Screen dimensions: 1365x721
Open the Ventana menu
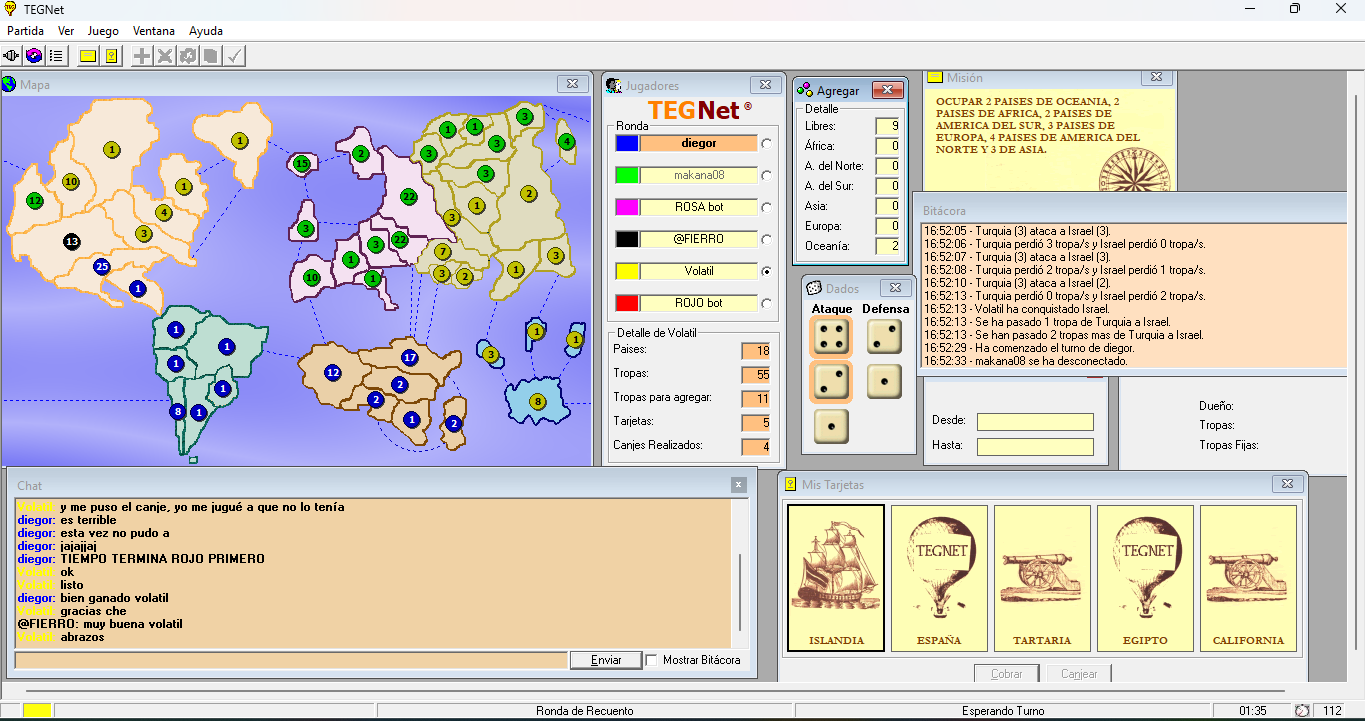coord(153,31)
